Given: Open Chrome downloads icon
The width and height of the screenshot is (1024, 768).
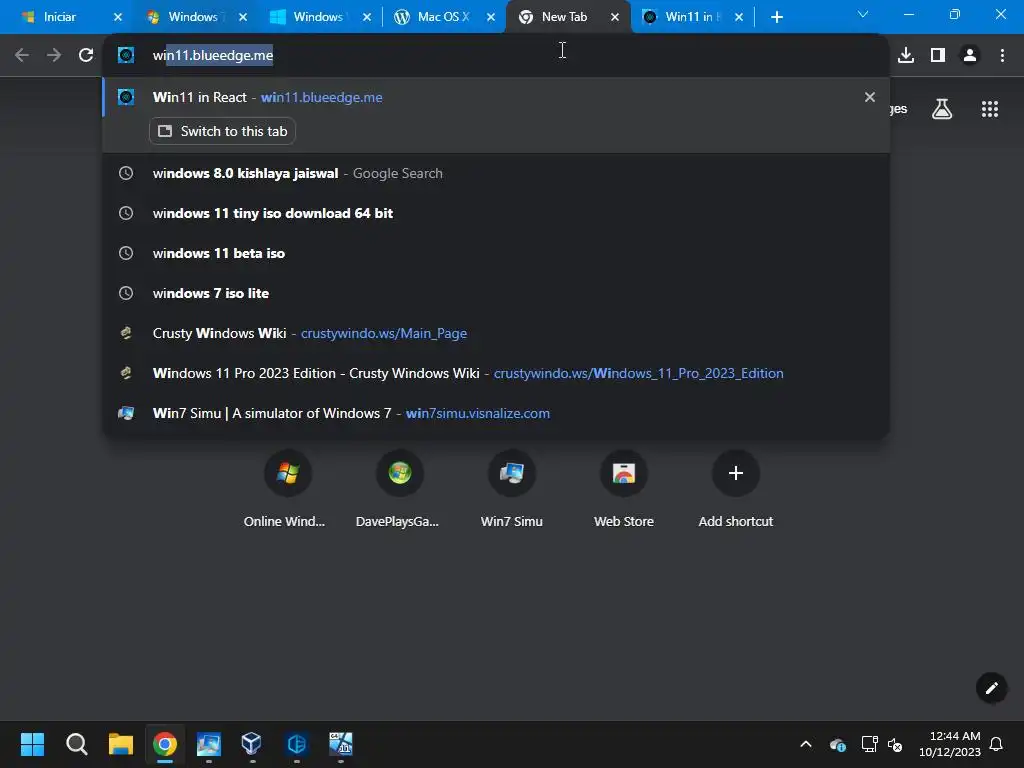Looking at the screenshot, I should (906, 56).
